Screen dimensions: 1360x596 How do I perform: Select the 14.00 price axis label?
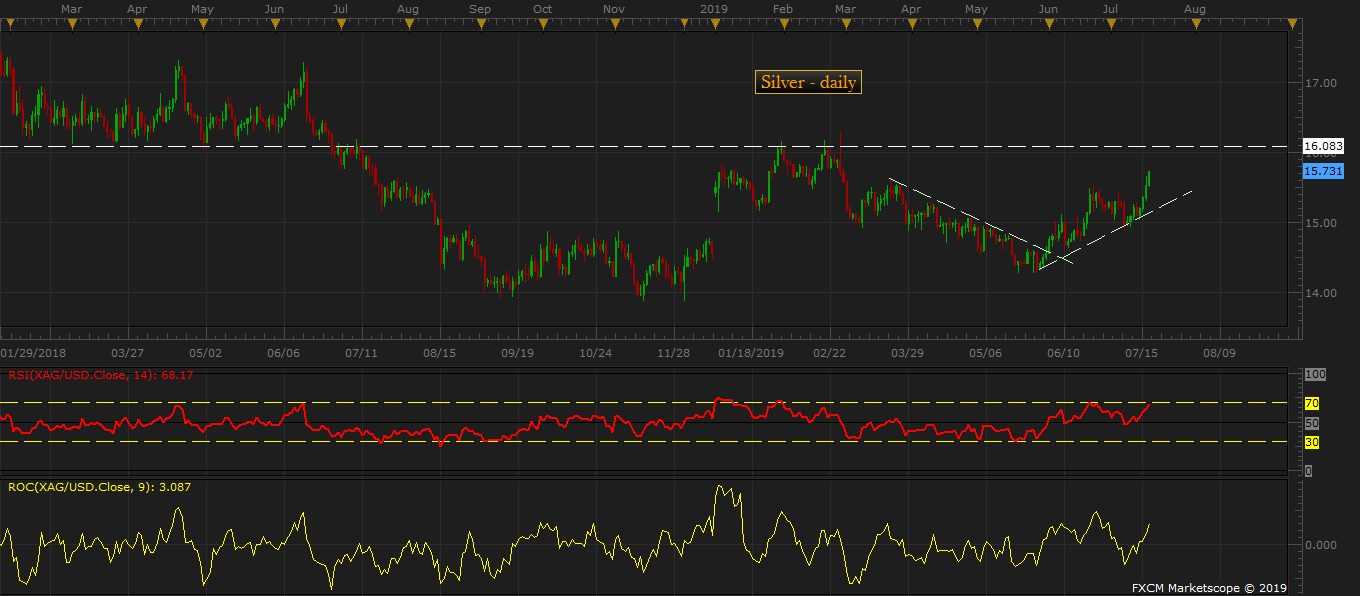[x=1322, y=293]
